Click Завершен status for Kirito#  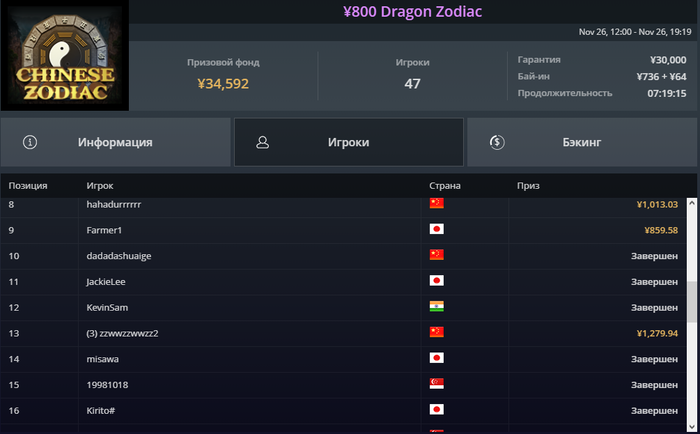click(x=654, y=411)
